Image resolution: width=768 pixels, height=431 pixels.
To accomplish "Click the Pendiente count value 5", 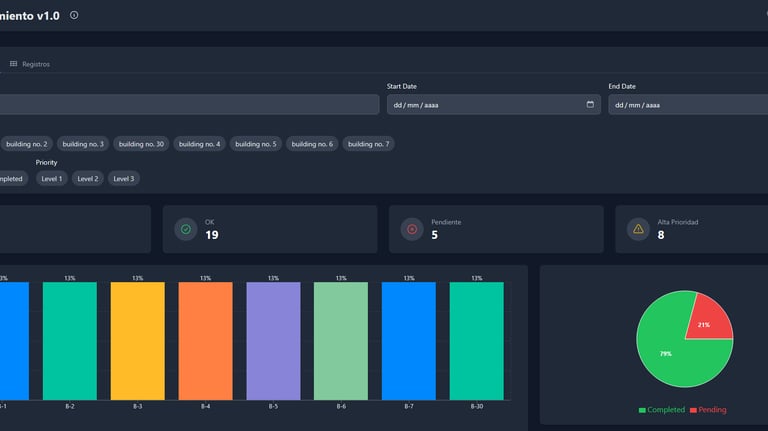I will point(434,235).
